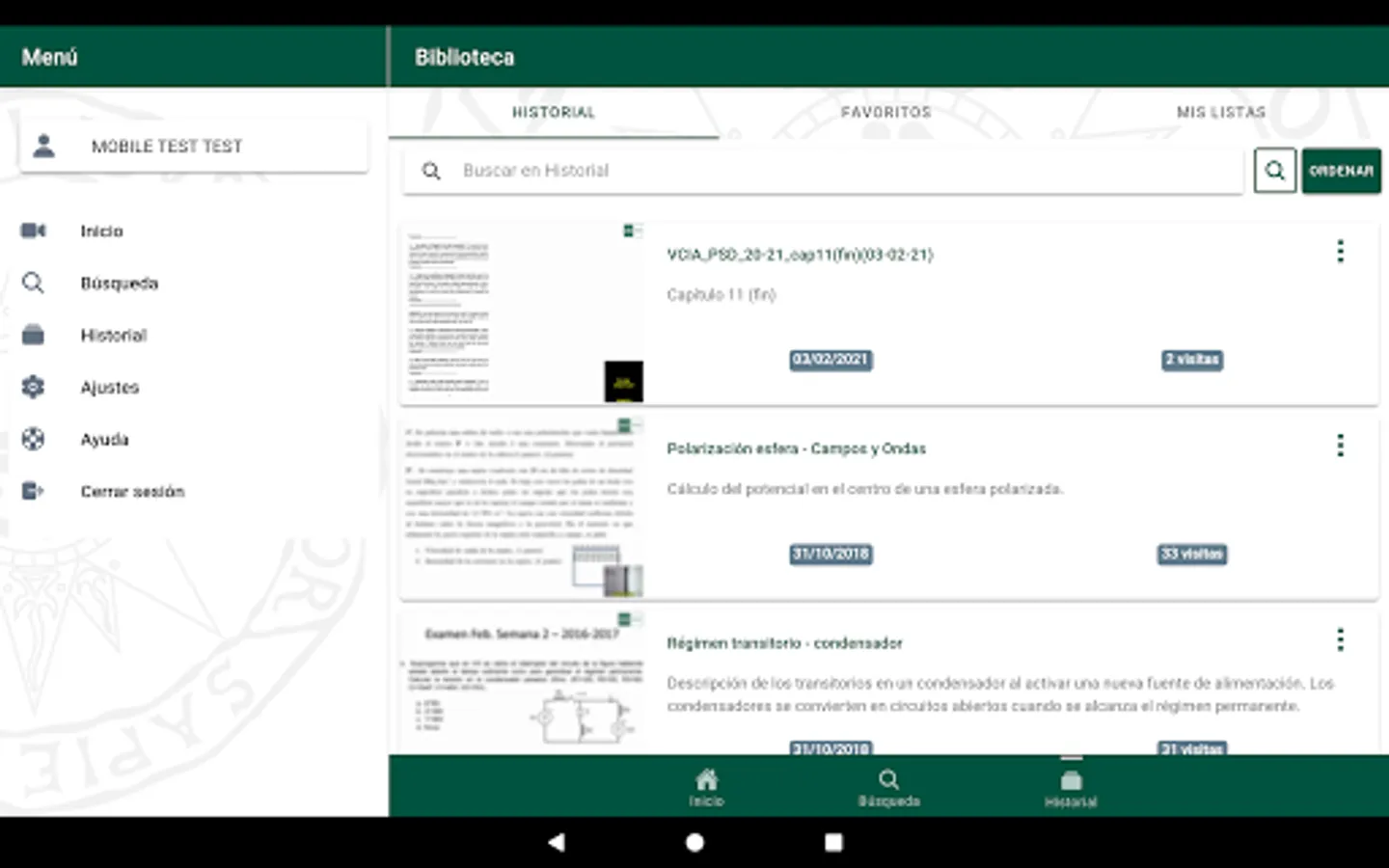Click the Ajustes gear icon

click(33, 387)
